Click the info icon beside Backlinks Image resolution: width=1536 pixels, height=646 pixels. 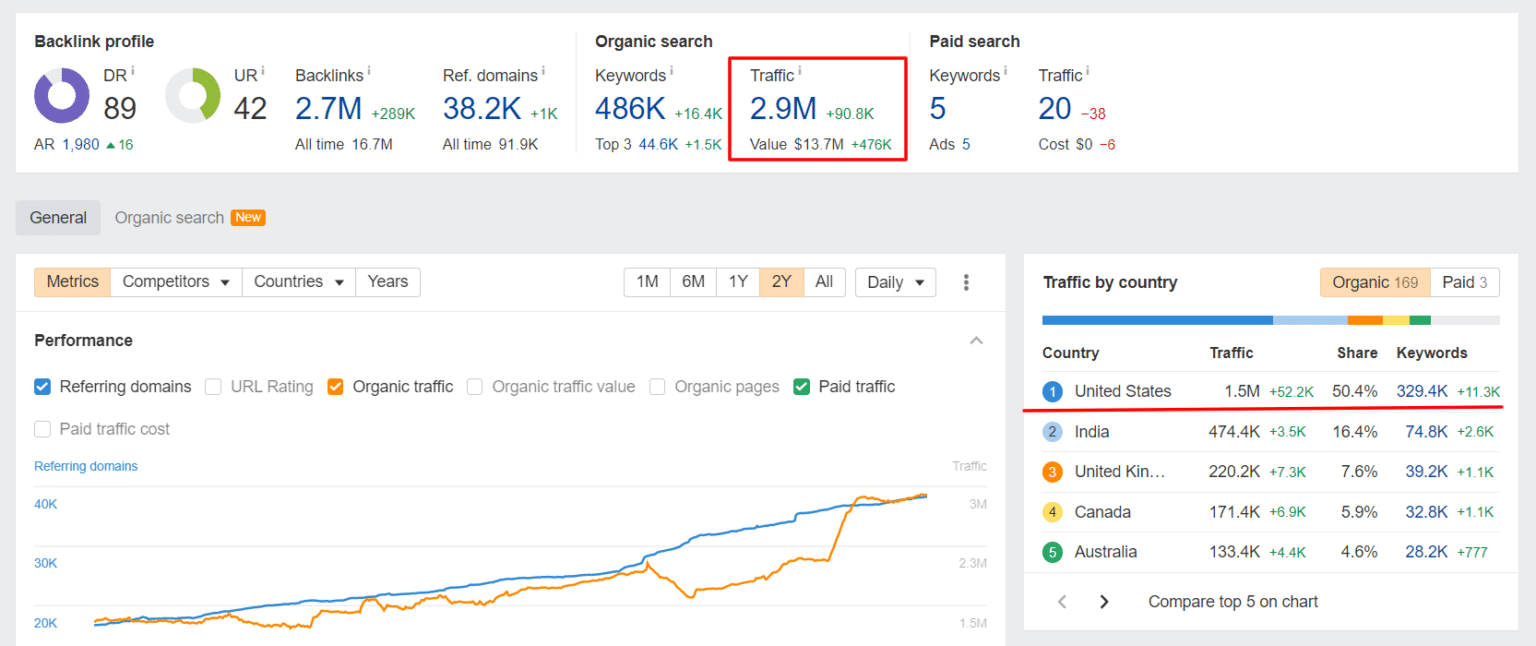click(x=369, y=71)
